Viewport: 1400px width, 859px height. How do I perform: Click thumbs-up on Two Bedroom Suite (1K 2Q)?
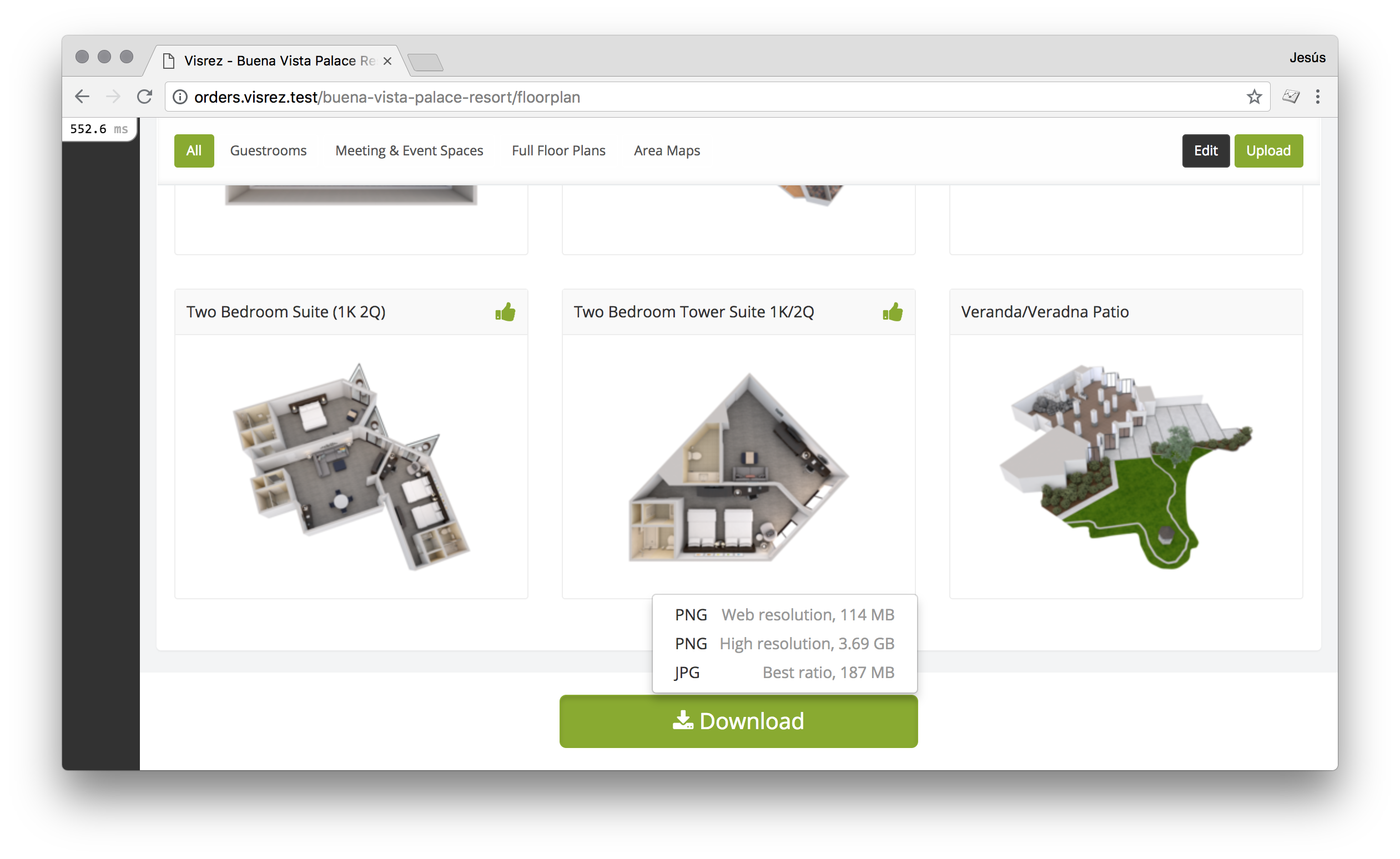point(505,312)
